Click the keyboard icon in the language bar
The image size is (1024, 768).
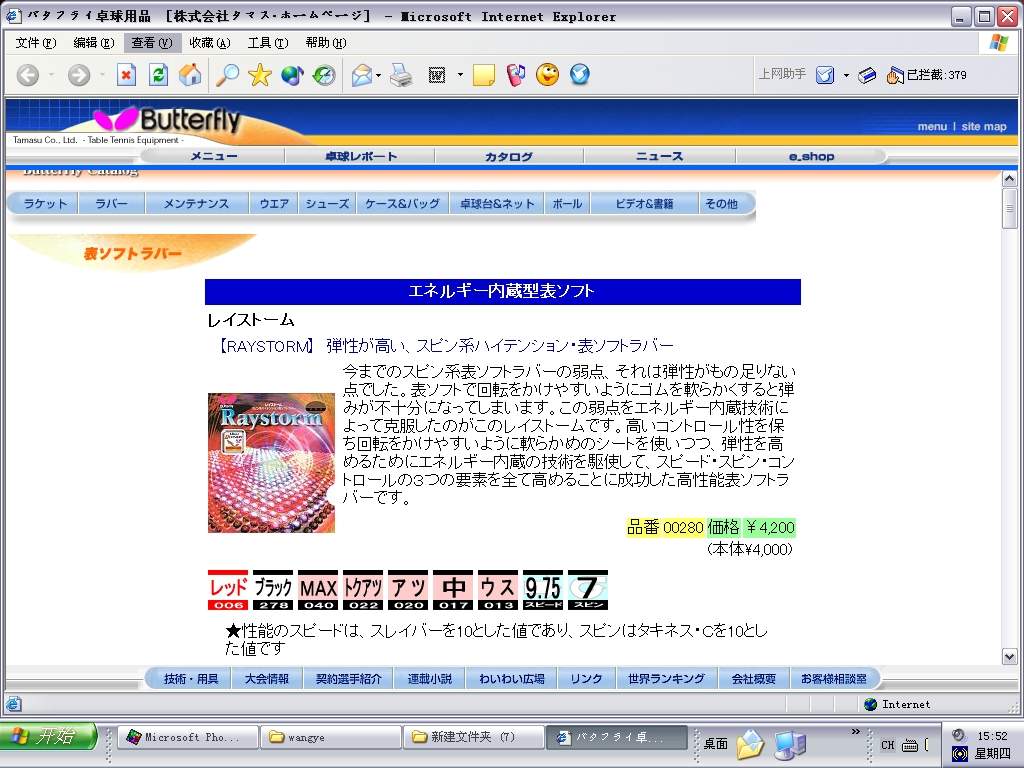(910, 745)
